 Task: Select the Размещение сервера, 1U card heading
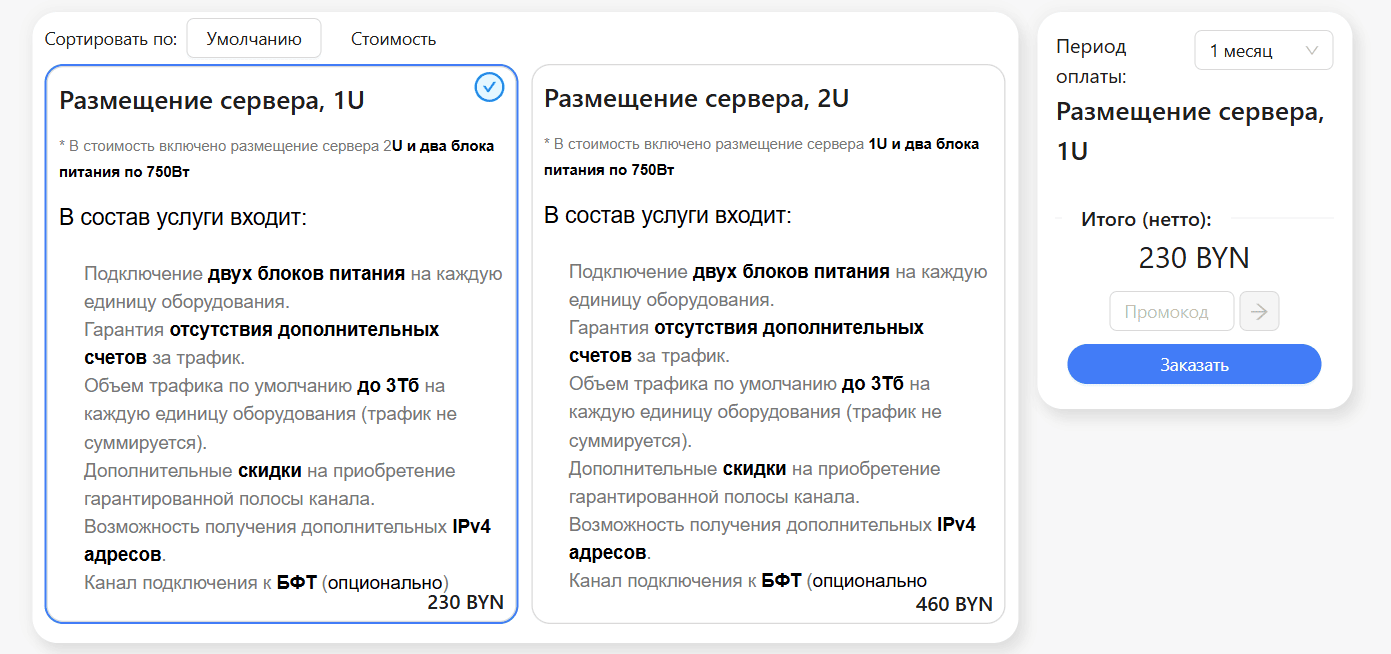(x=212, y=101)
